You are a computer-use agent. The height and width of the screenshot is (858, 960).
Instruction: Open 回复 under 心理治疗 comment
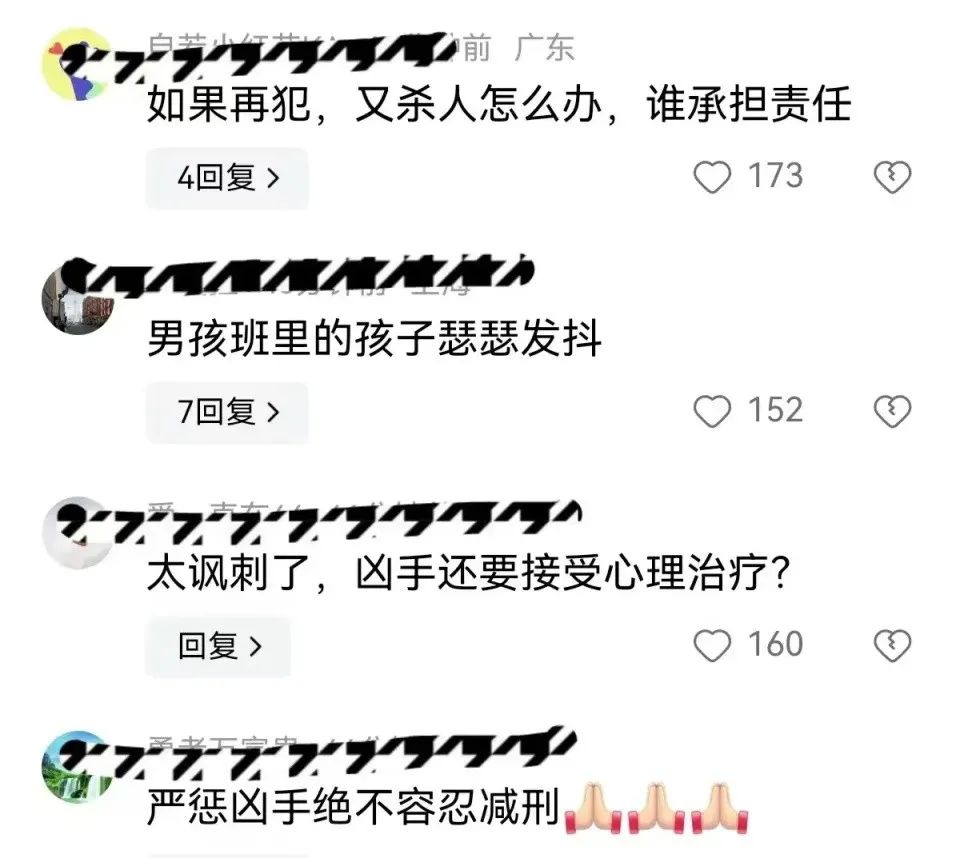(218, 646)
